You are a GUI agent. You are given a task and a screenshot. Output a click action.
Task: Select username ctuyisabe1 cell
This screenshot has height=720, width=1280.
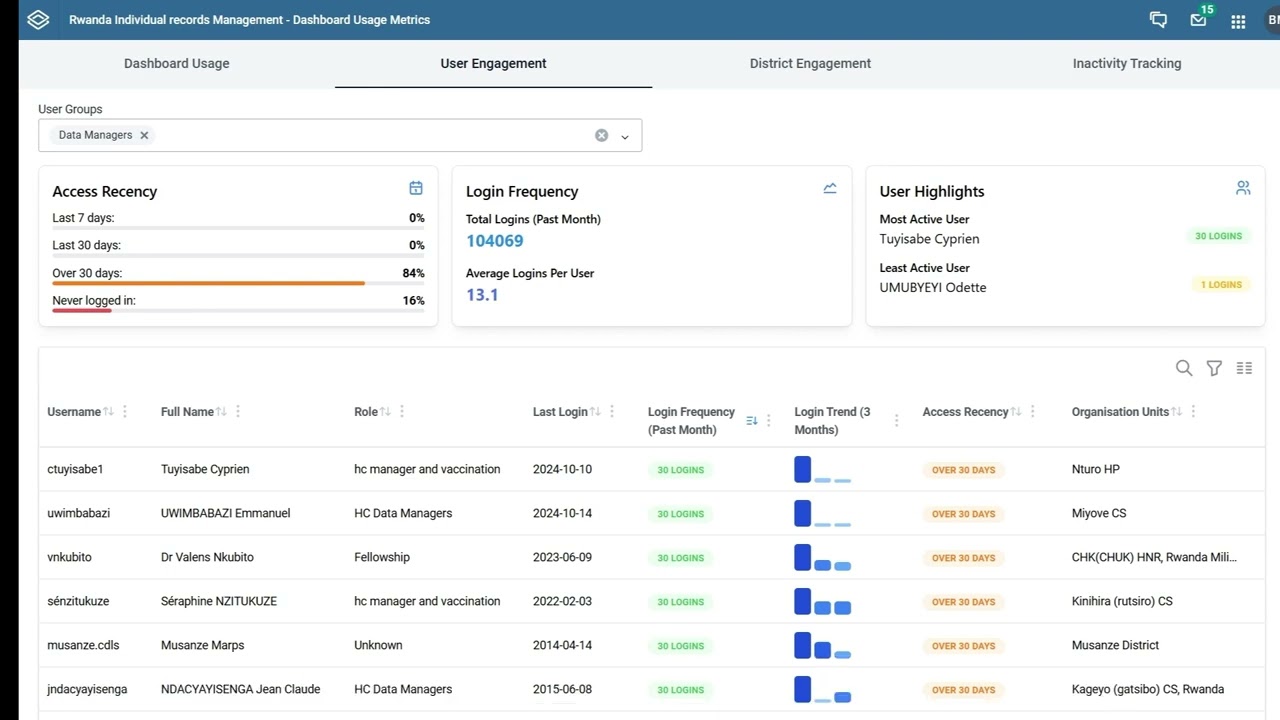[75, 469]
